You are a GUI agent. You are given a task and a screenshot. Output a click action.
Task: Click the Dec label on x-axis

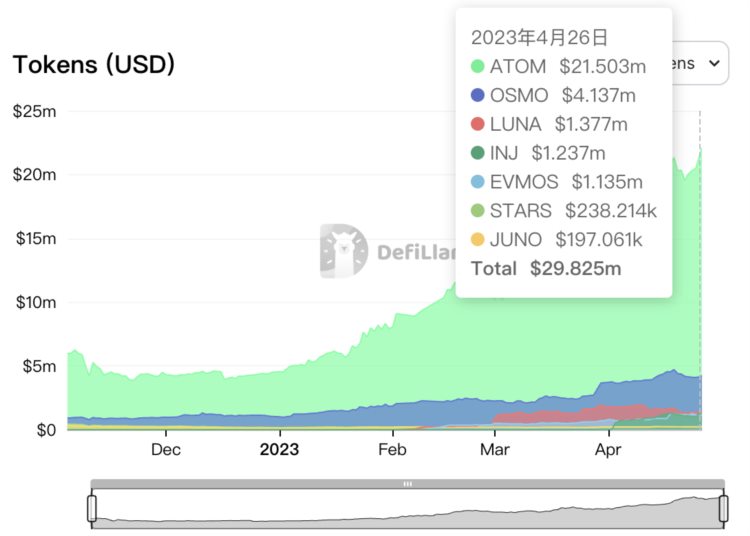(x=166, y=449)
